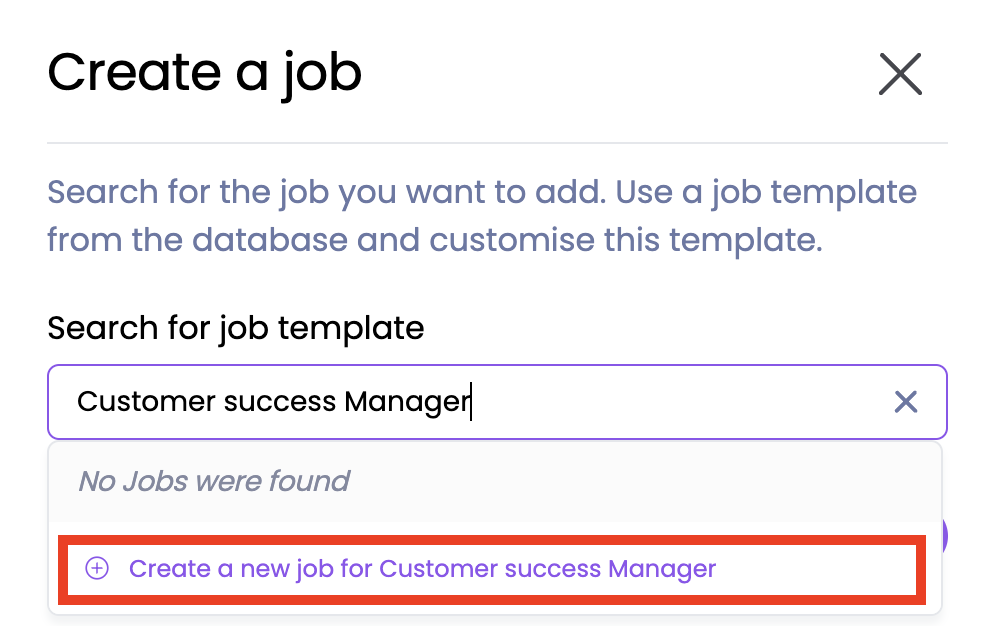Click the divider line below the title
992x626 pixels.
pyautogui.click(x=497, y=143)
